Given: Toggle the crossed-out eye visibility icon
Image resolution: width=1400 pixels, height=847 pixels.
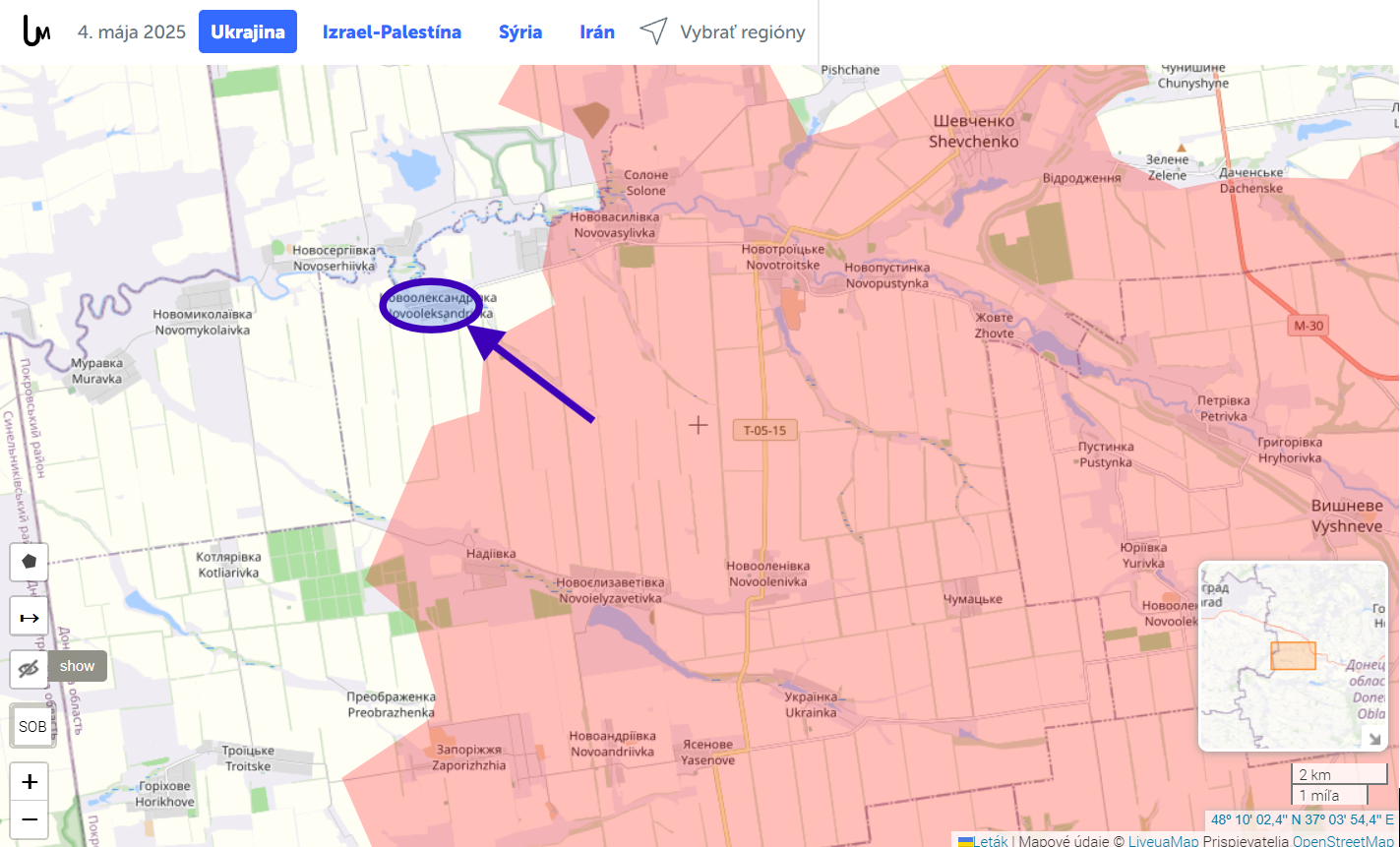Looking at the screenshot, I should click(x=30, y=669).
